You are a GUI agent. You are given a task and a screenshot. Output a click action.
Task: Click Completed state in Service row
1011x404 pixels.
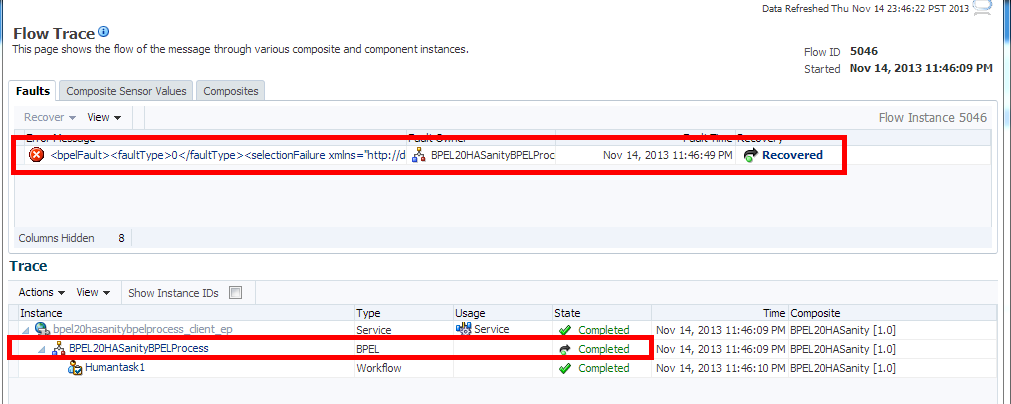click(604, 330)
